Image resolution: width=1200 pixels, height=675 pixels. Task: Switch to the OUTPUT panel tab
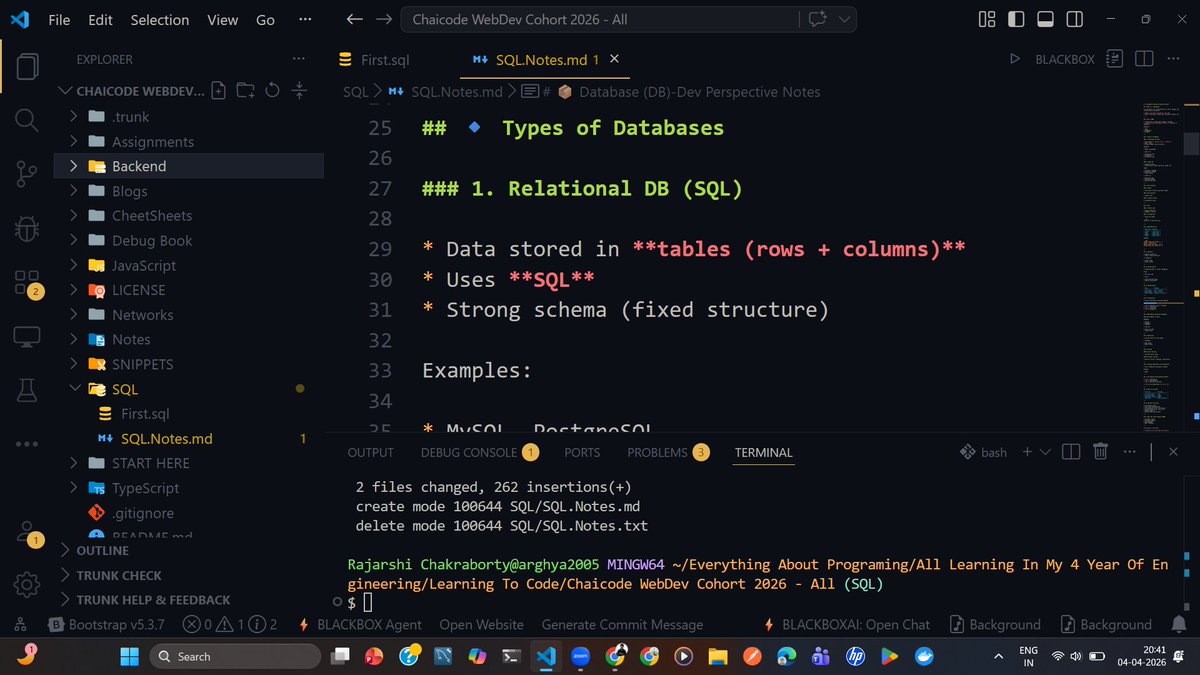pos(370,452)
